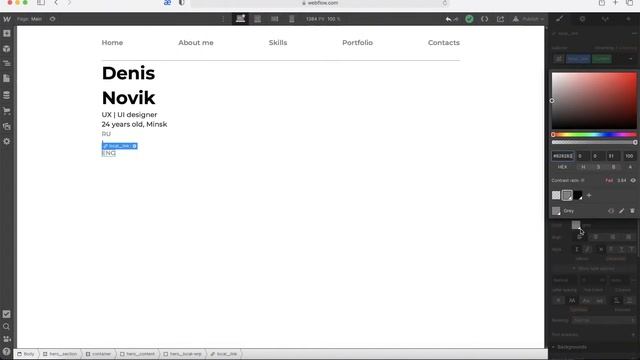
Task: Toggle italic text style
Action: 588,249
